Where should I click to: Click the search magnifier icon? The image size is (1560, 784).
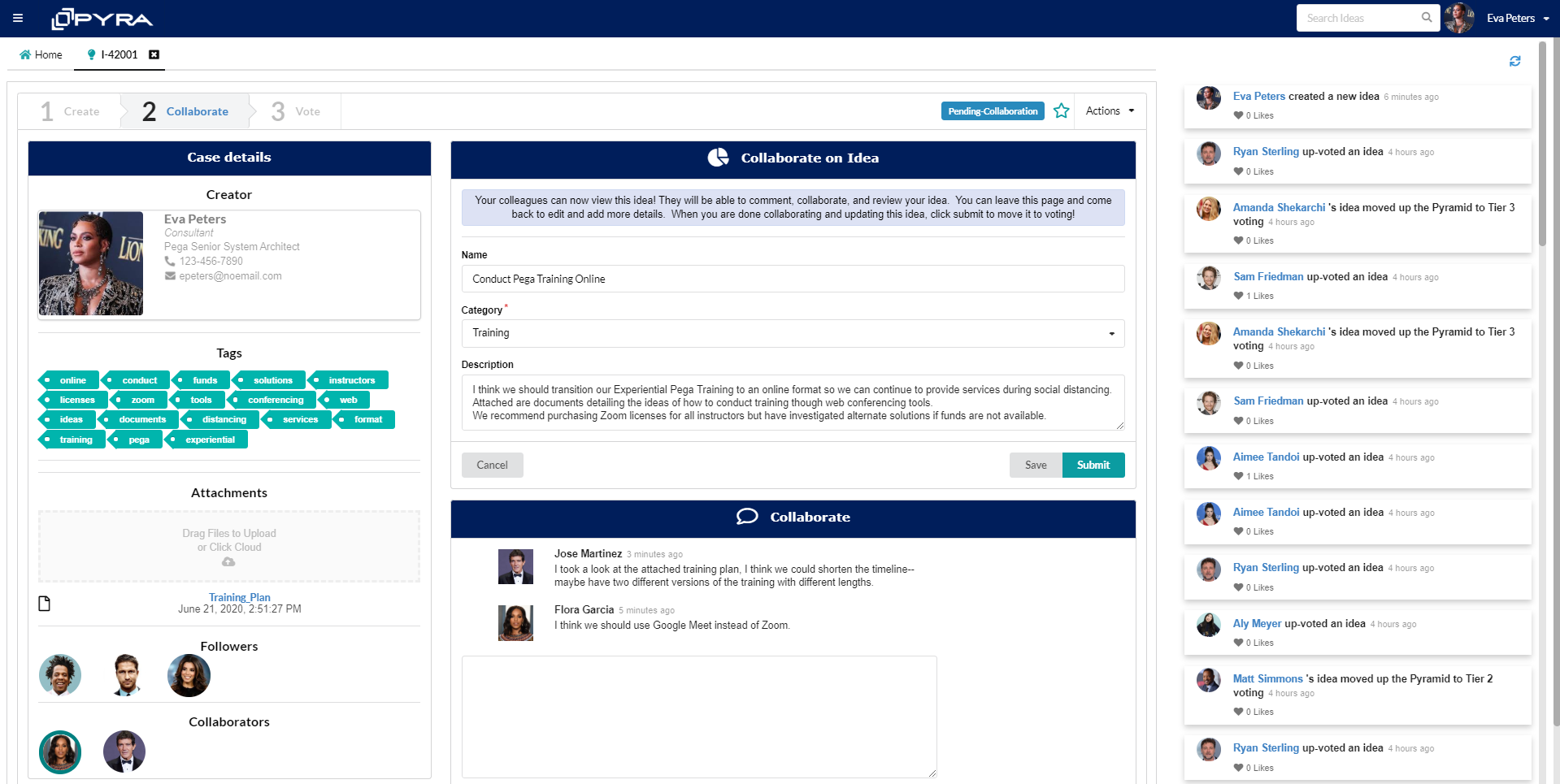click(1427, 18)
